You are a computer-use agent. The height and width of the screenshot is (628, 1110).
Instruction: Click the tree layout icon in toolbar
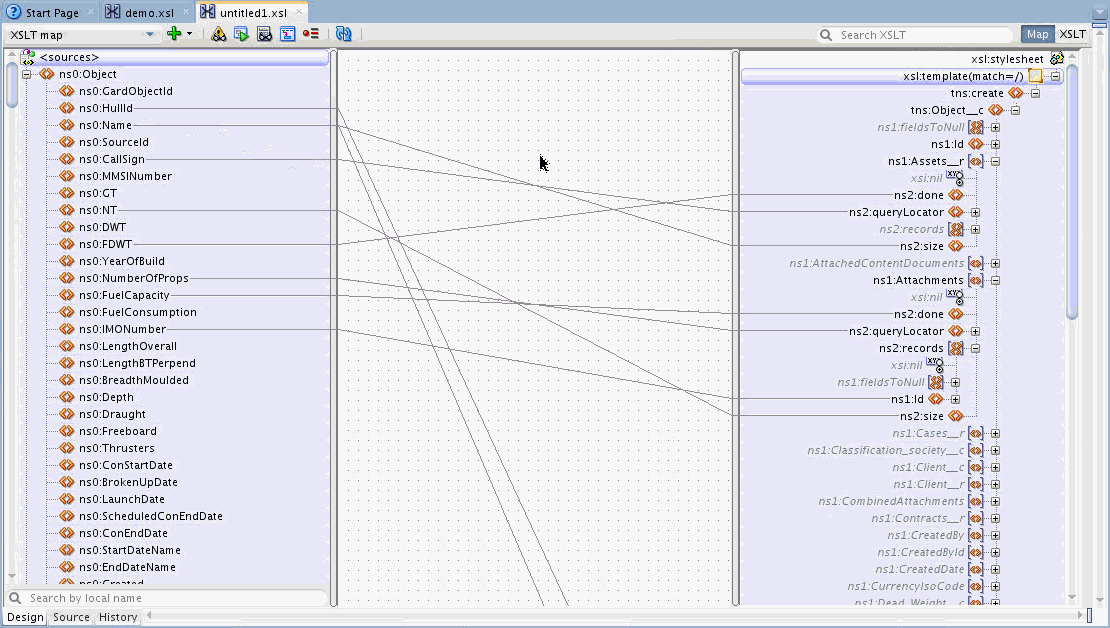287,34
